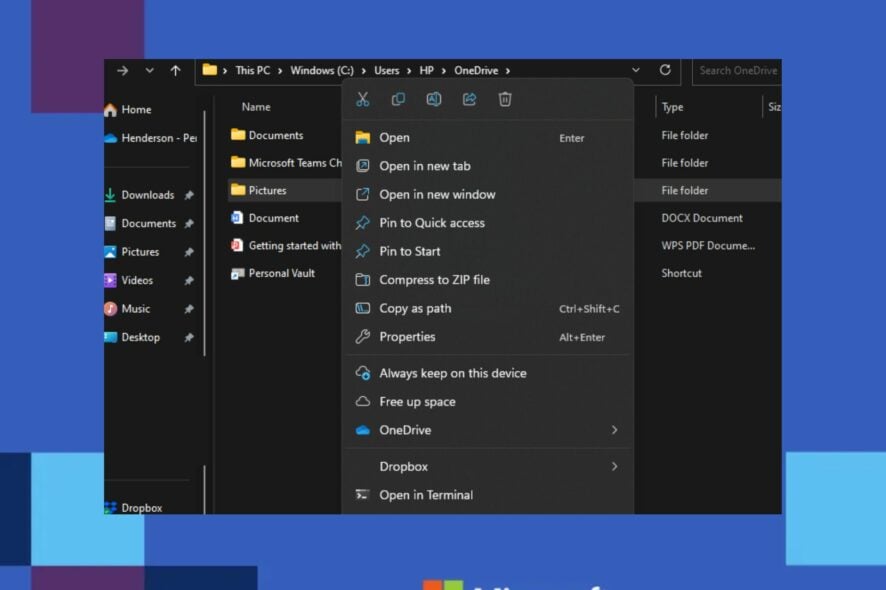Screen dimensions: 886x590
Task: Choose Compress to ZIP file
Action: [x=434, y=280]
